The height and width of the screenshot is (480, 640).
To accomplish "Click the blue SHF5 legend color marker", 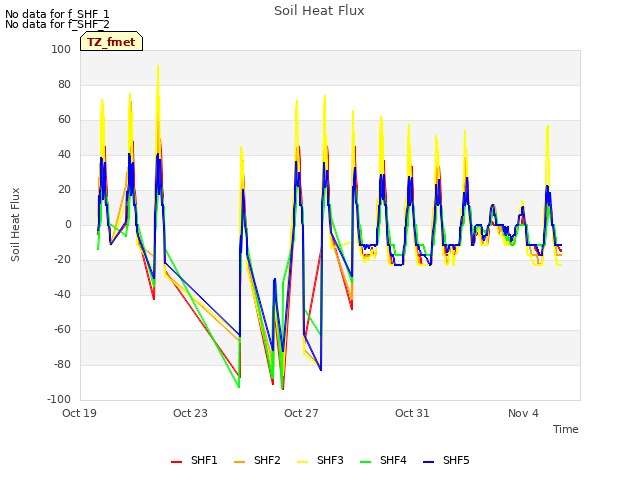I will [428, 462].
